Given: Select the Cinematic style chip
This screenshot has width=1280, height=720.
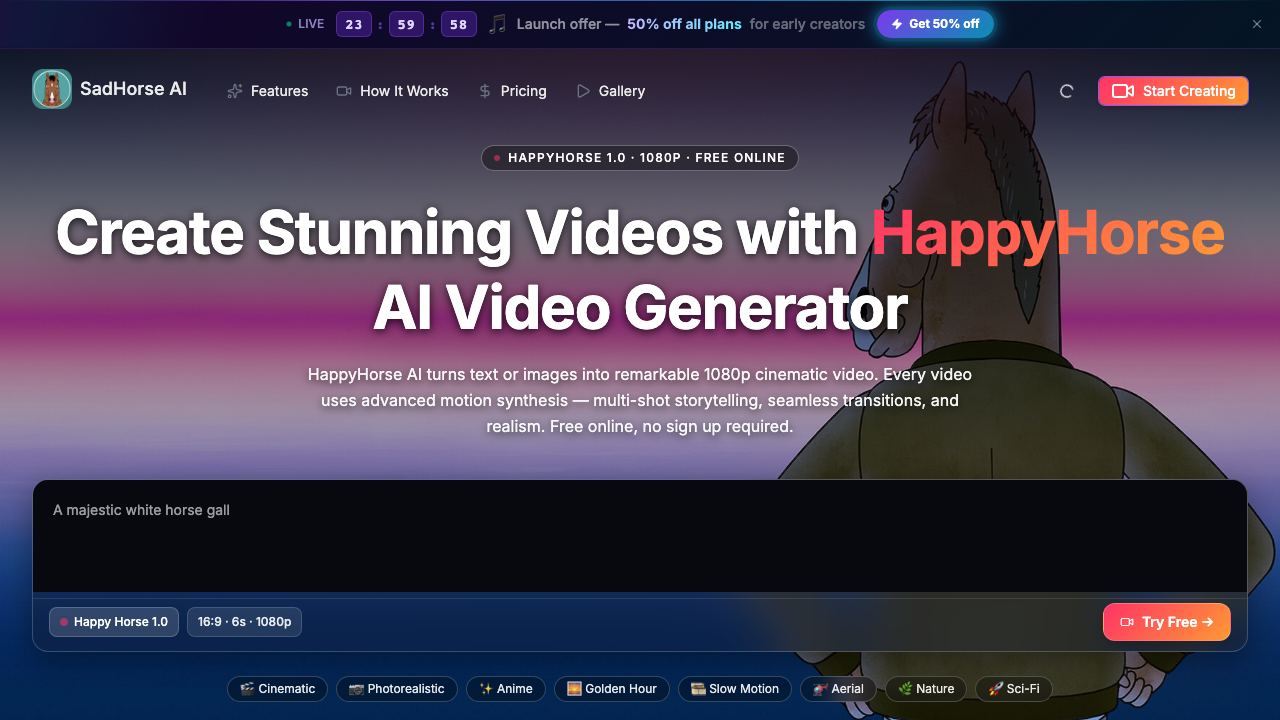Looking at the screenshot, I should pos(277,689).
